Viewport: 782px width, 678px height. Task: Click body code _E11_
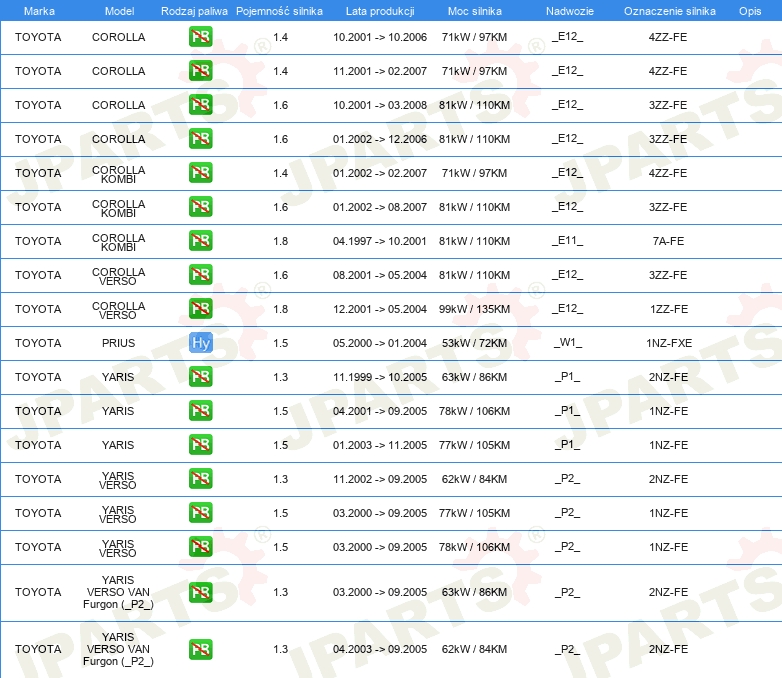(x=568, y=240)
